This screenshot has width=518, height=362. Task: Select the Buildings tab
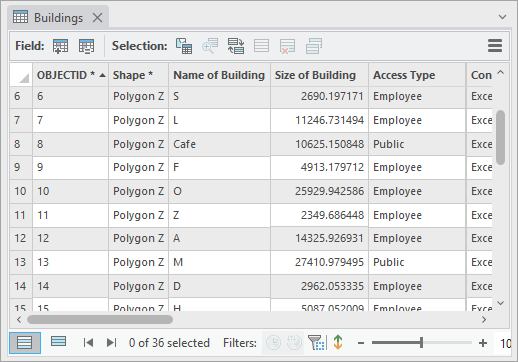pos(59,18)
